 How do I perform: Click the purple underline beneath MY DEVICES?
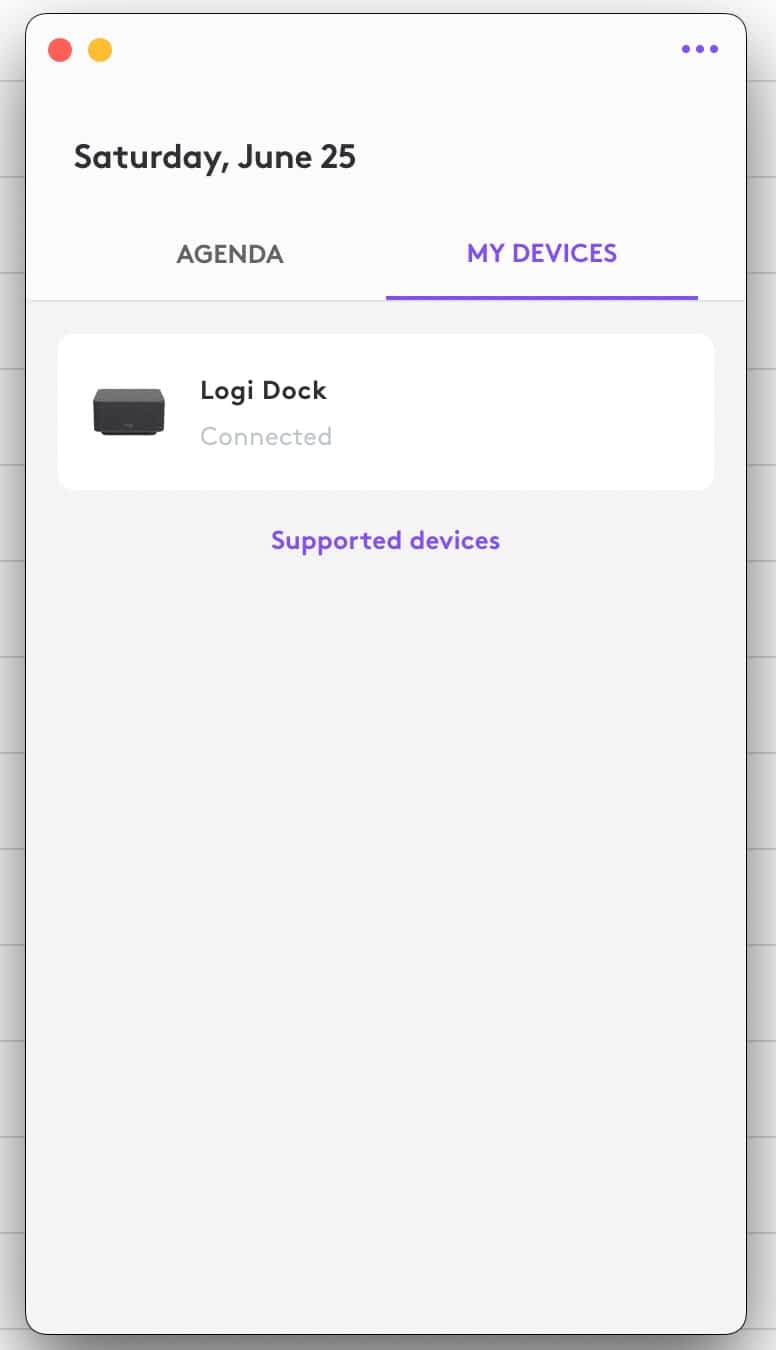(x=542, y=297)
